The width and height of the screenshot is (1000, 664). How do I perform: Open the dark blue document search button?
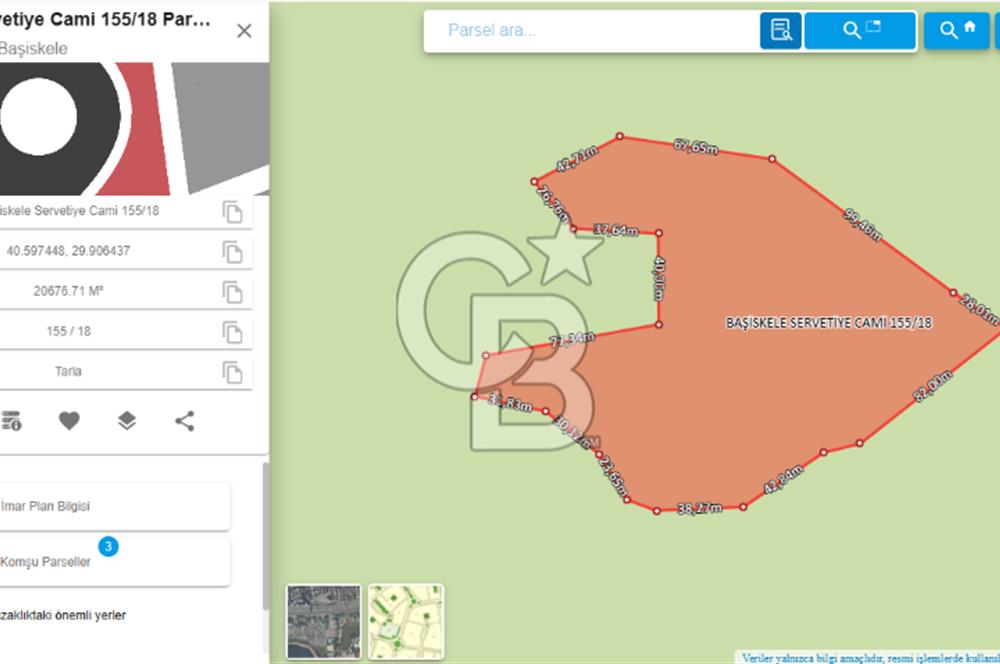point(781,31)
